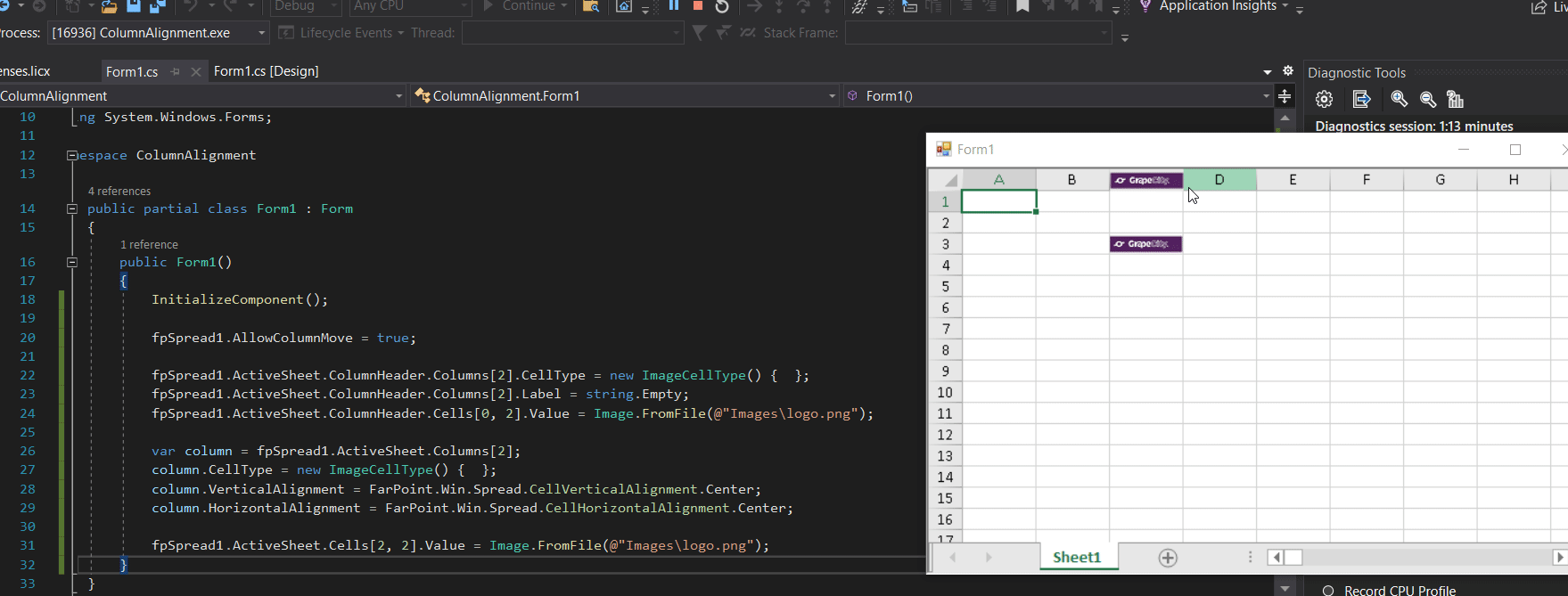The width and height of the screenshot is (1568, 596).
Task: Save the current file
Action: (x=134, y=6)
